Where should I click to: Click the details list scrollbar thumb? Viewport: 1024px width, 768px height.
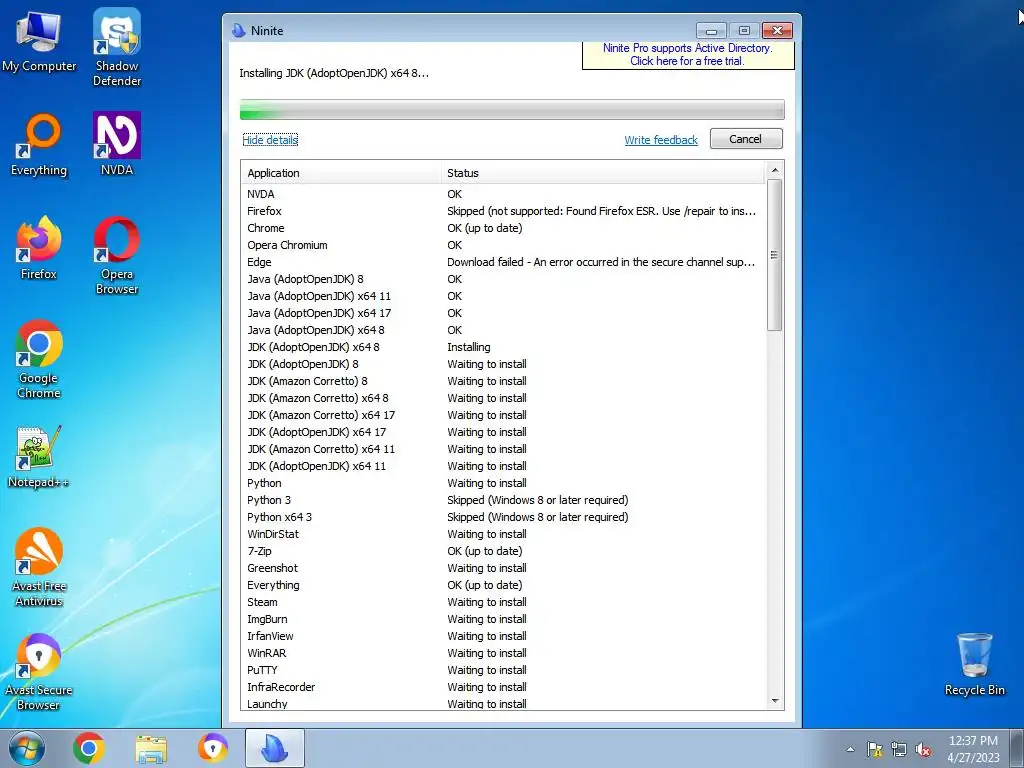tap(775, 255)
